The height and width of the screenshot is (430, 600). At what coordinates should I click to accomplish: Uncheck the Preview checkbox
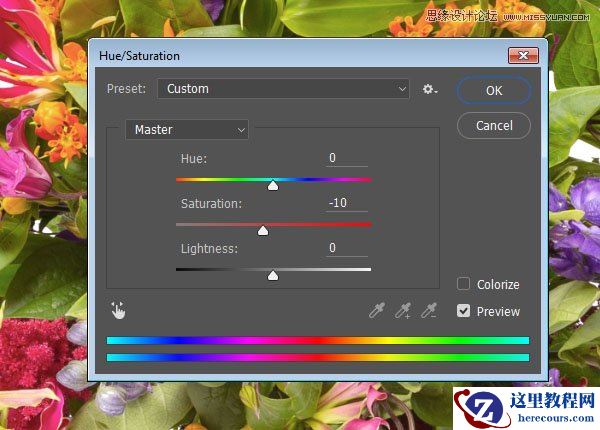click(463, 311)
